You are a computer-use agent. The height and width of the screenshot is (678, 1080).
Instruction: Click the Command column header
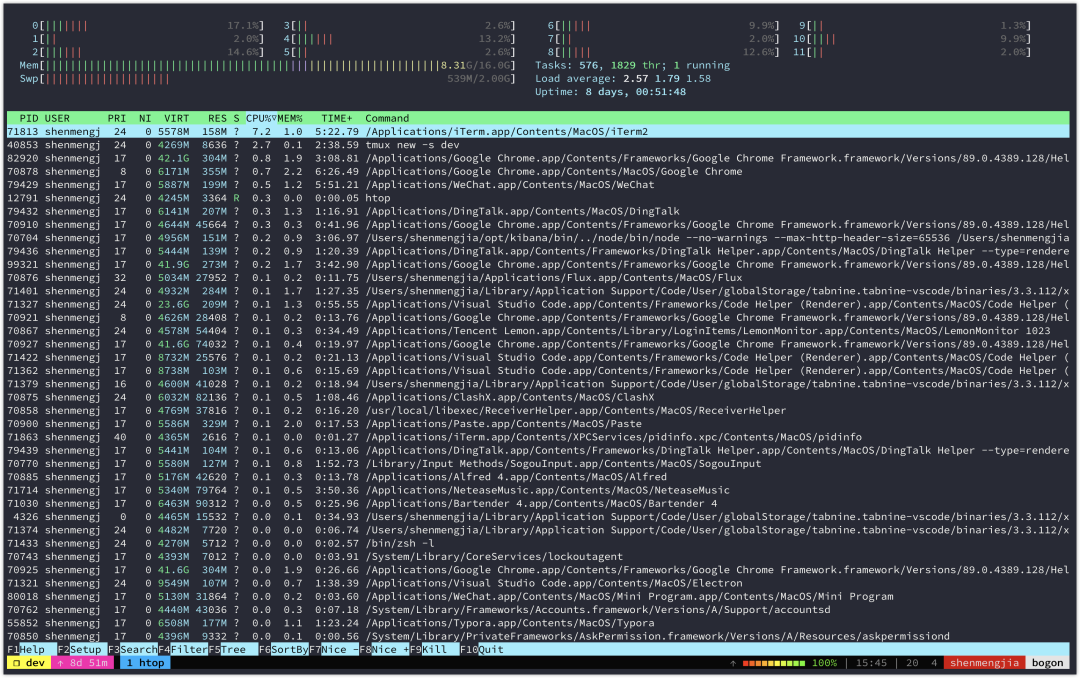[387, 119]
